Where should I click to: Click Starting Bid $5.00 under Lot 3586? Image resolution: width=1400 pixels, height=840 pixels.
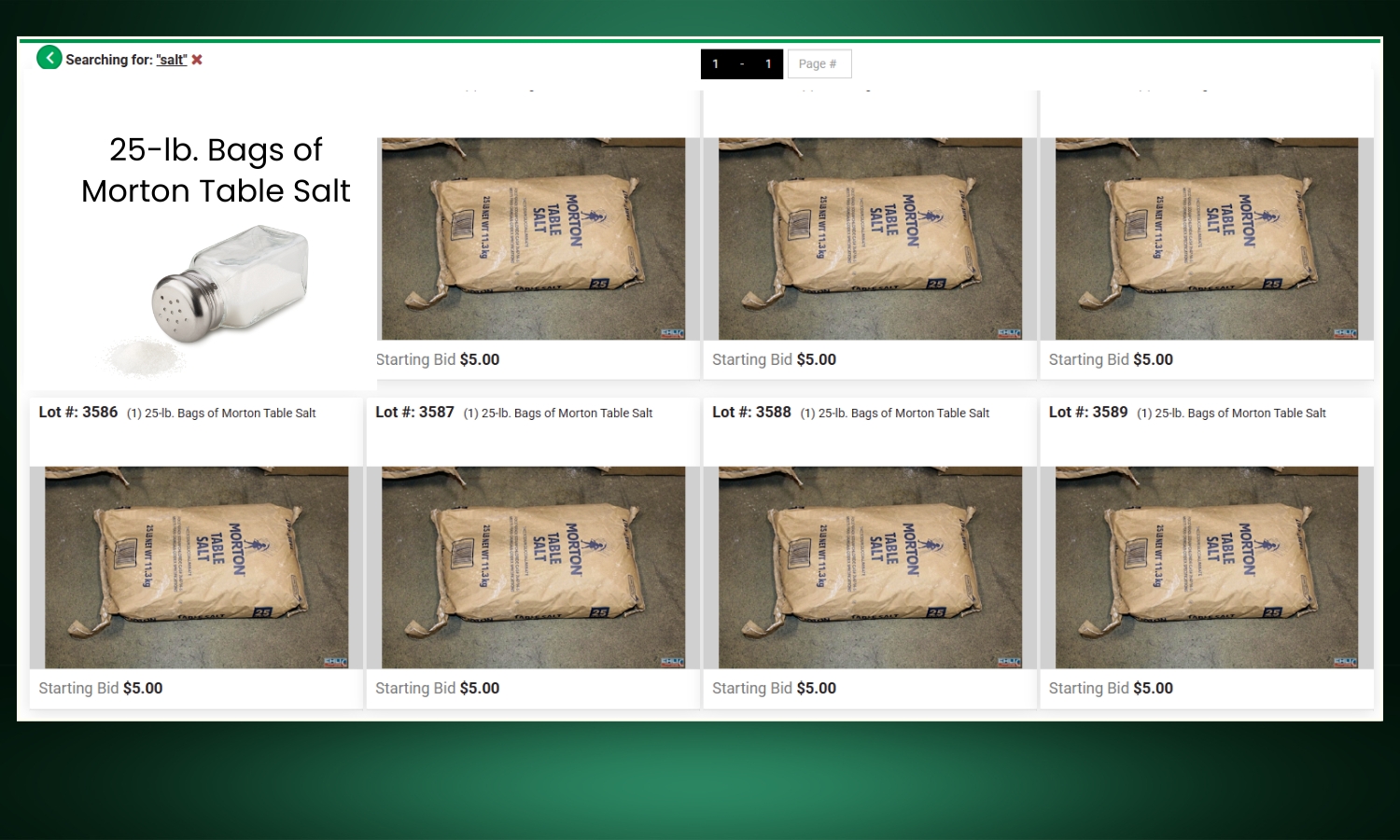click(101, 688)
